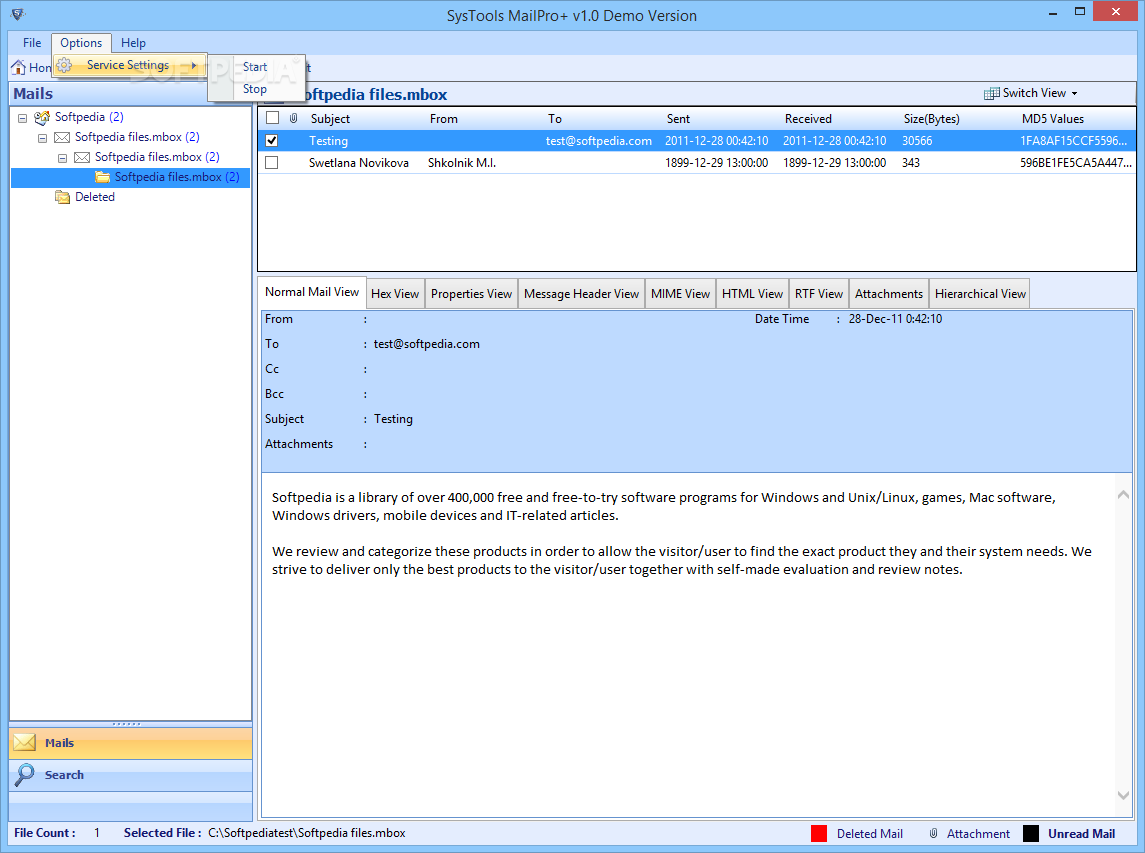The width and height of the screenshot is (1145, 853).
Task: Click the Mails envelope icon in the bottom panel
Action: tap(25, 743)
